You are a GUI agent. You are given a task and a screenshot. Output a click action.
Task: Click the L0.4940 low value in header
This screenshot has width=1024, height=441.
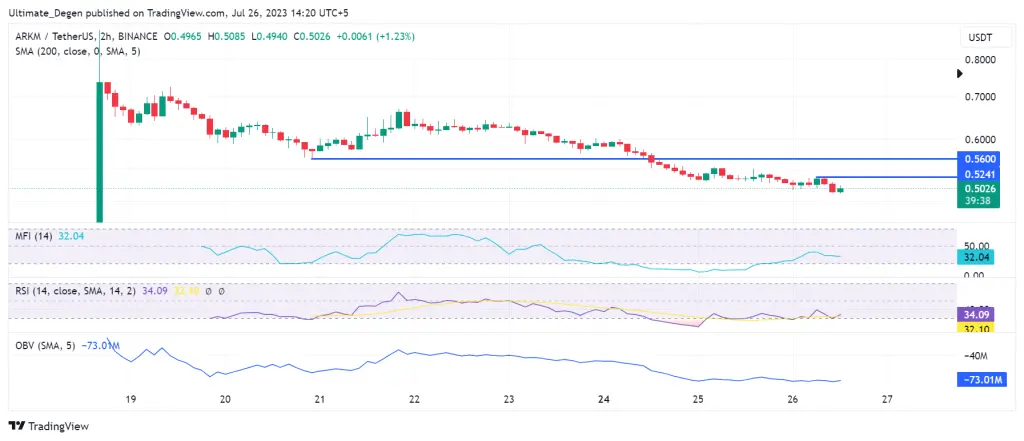point(268,37)
